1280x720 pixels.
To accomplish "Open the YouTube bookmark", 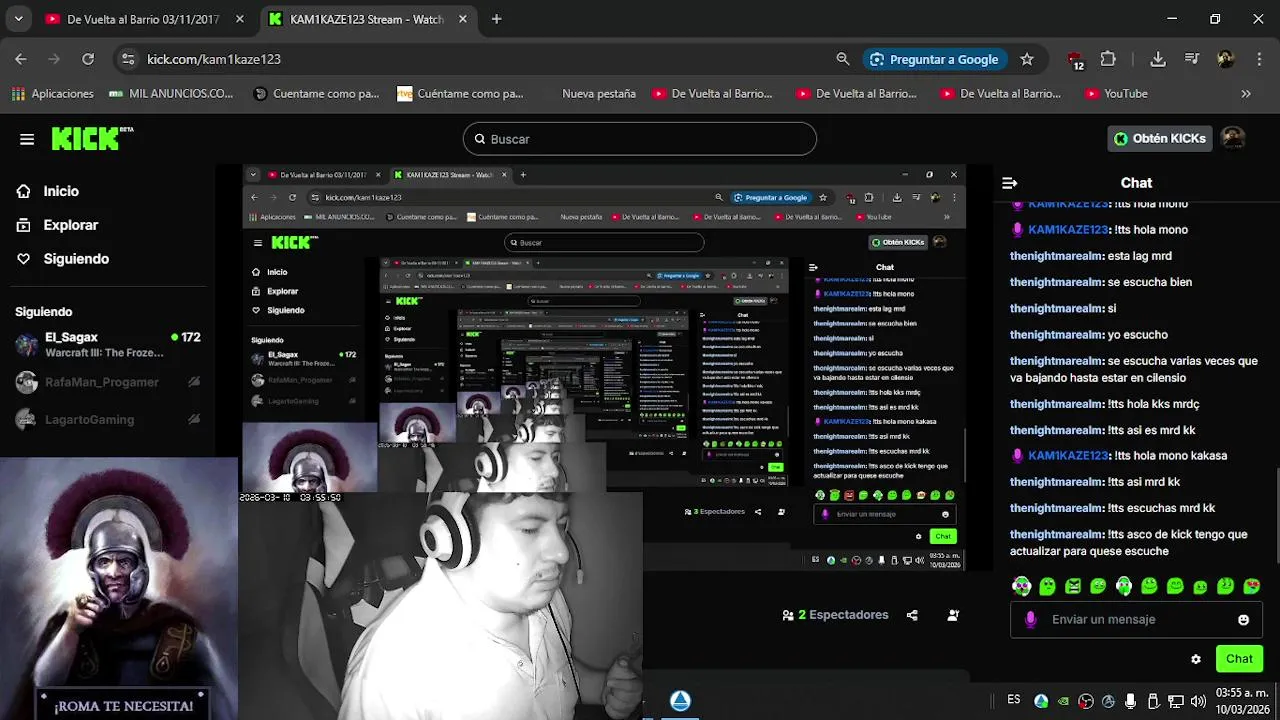I will (1116, 93).
